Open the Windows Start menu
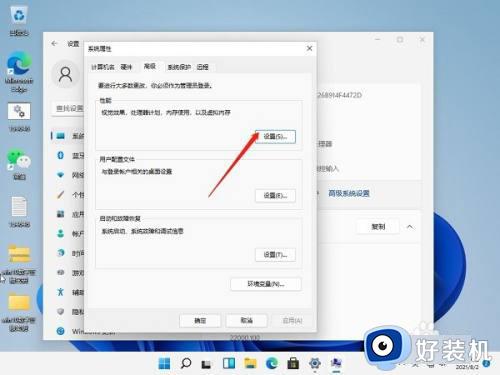The width and height of the screenshot is (500, 375). click(x=164, y=363)
